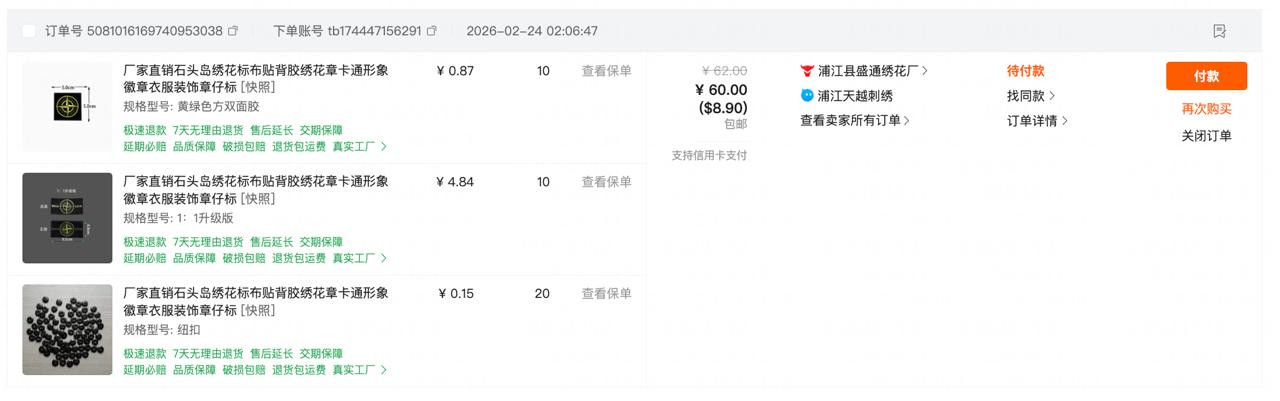The height and width of the screenshot is (401, 1280).
Task: Click the red 1688 supplier logo icon
Action: click(807, 71)
